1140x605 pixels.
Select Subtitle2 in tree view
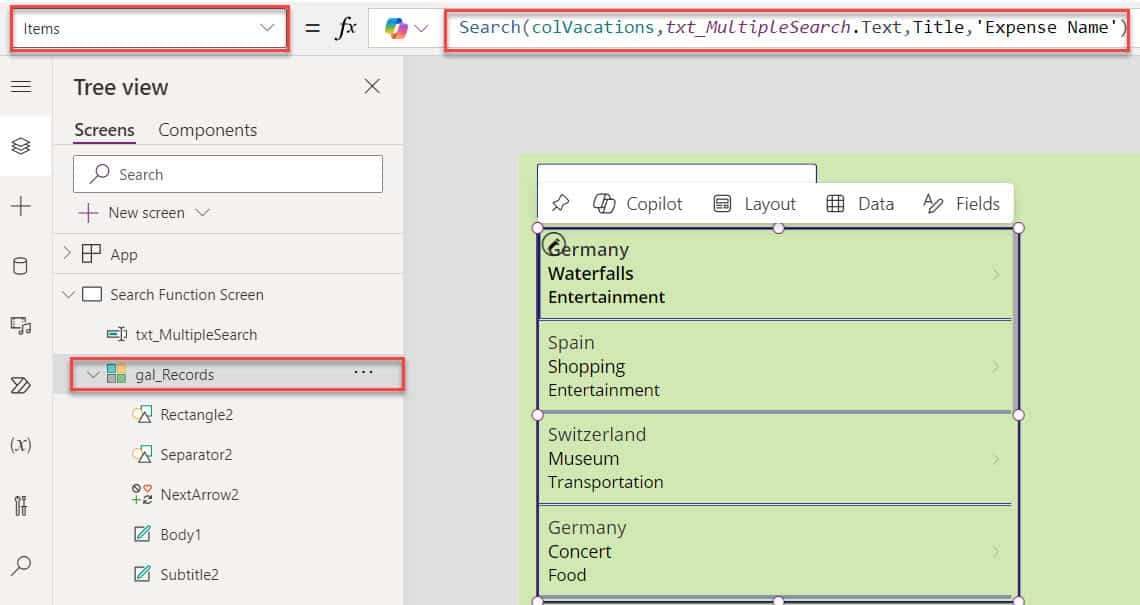point(189,574)
